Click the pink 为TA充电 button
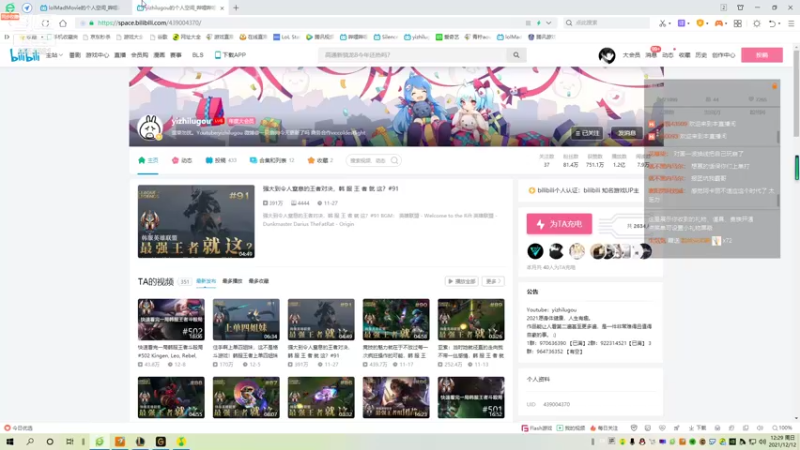This screenshot has width=800, height=450. [559, 224]
